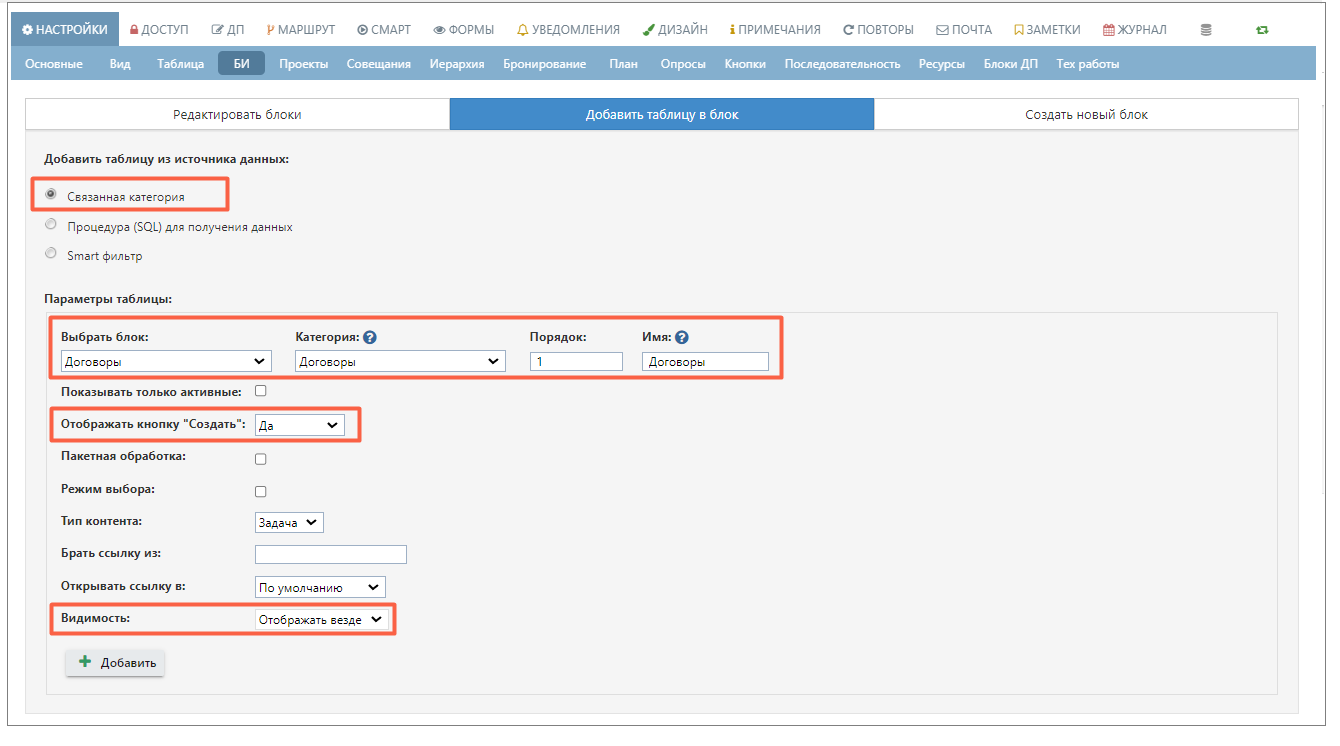This screenshot has width=1340, height=746.
Task: Open Видимость dropdown
Action: pyautogui.click(x=321, y=619)
